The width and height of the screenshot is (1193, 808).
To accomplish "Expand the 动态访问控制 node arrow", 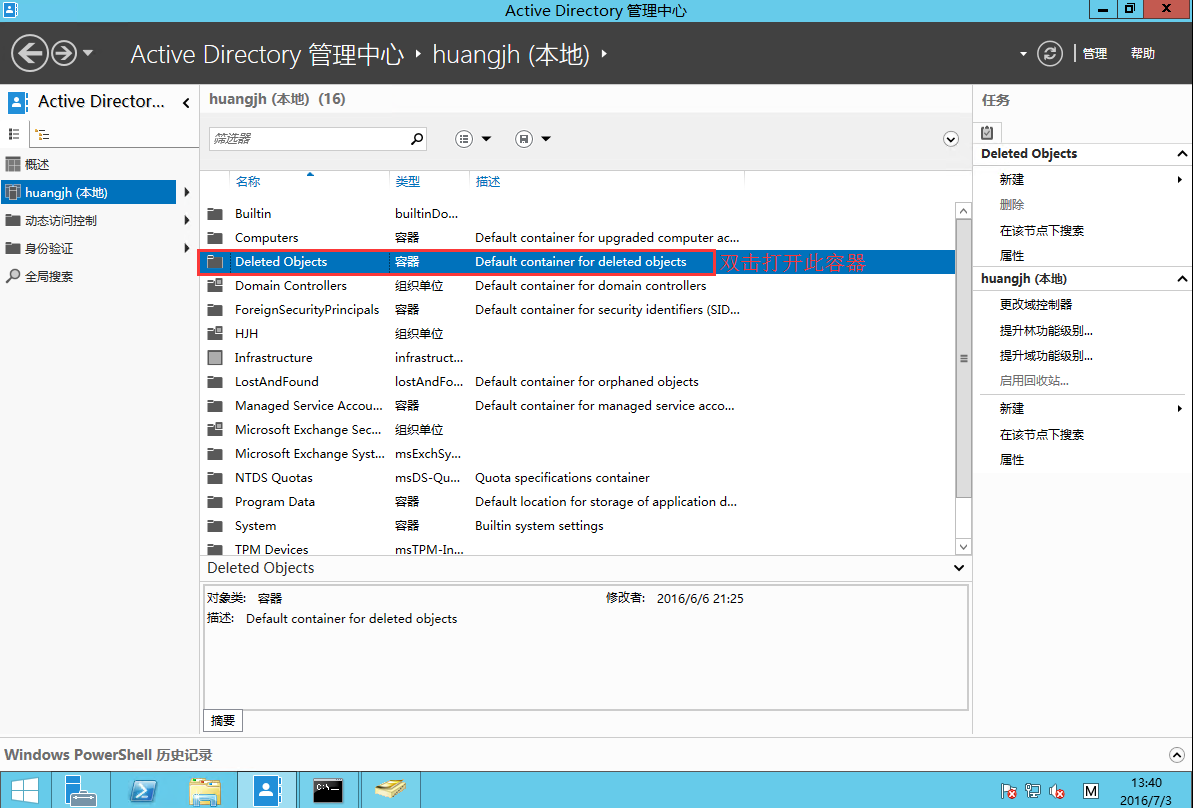I will point(186,221).
